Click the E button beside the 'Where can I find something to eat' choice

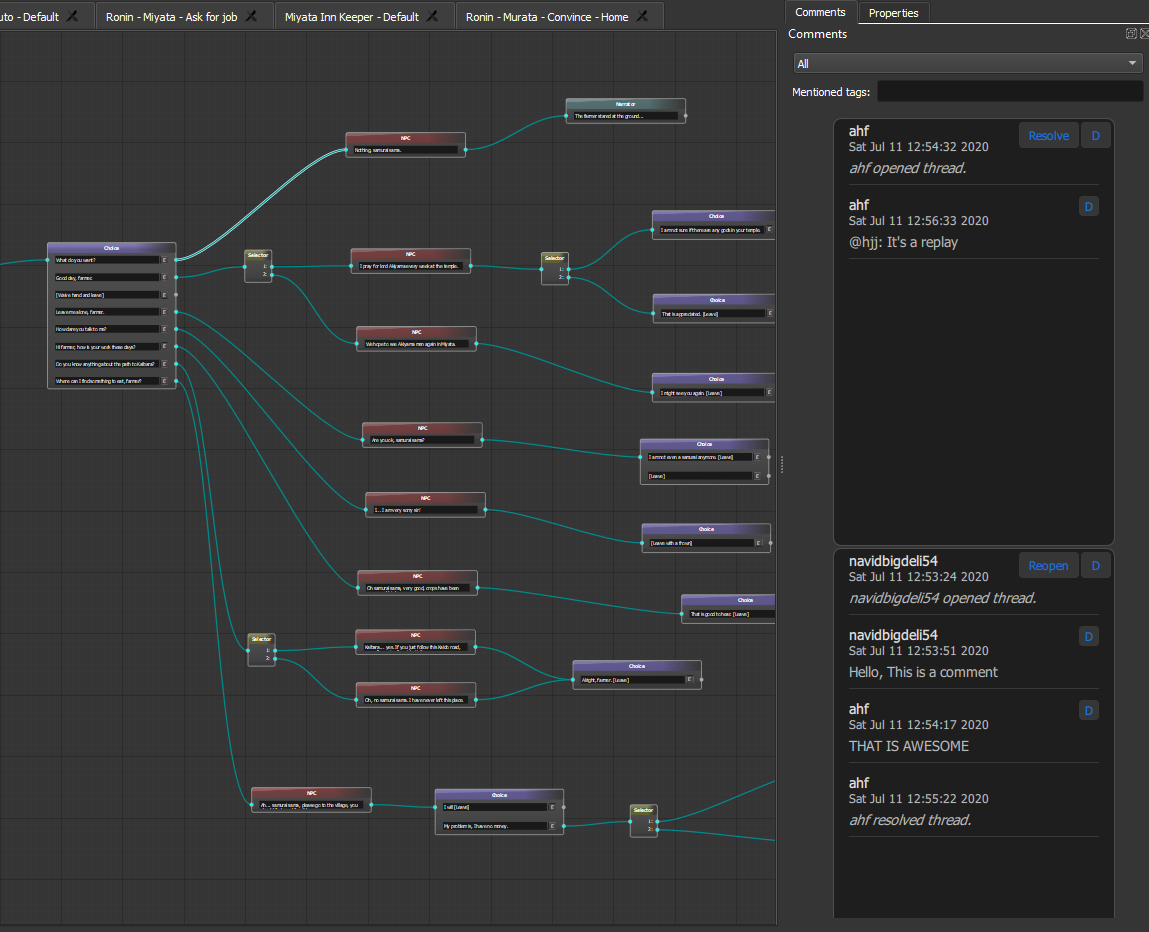164,381
